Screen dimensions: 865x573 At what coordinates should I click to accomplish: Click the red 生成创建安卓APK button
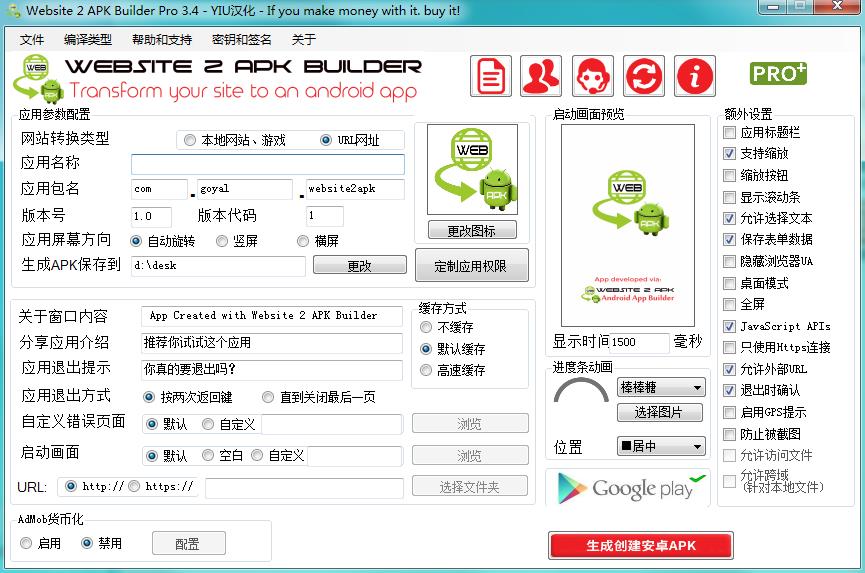(x=640, y=545)
